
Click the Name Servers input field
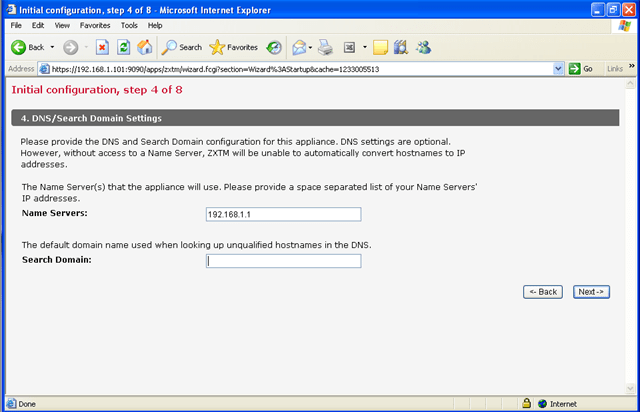[x=282, y=214]
